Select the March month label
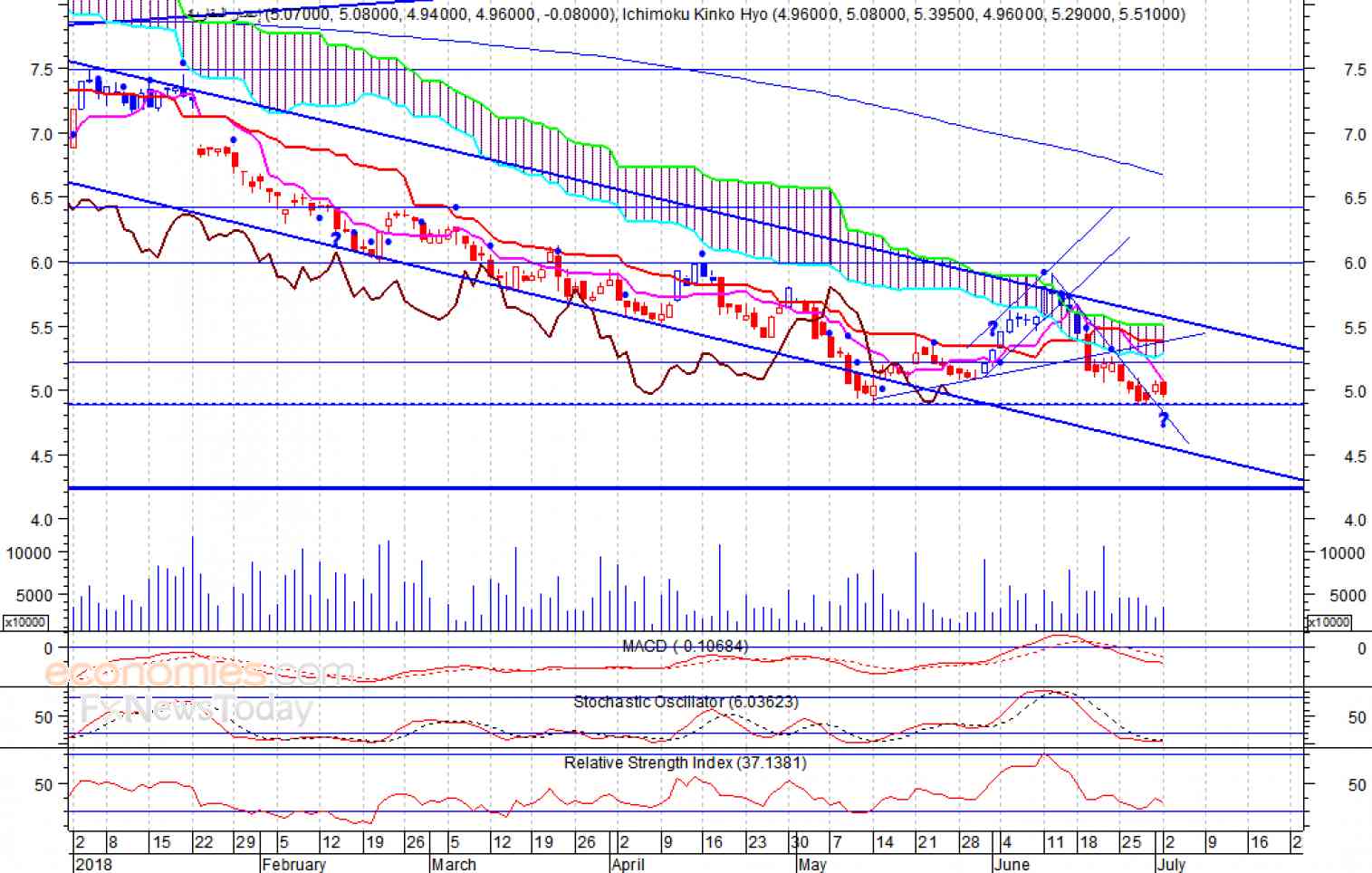This screenshot has width=1372, height=873. tap(454, 864)
